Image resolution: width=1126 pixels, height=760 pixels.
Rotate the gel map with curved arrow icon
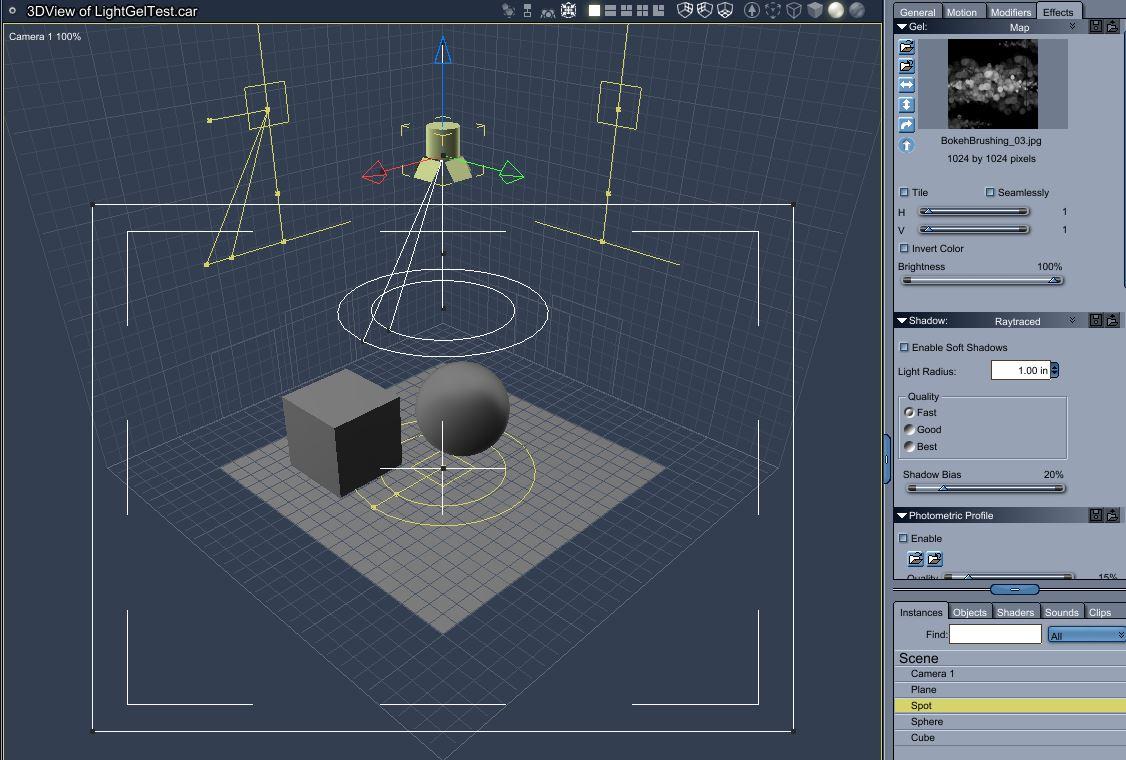pos(906,125)
